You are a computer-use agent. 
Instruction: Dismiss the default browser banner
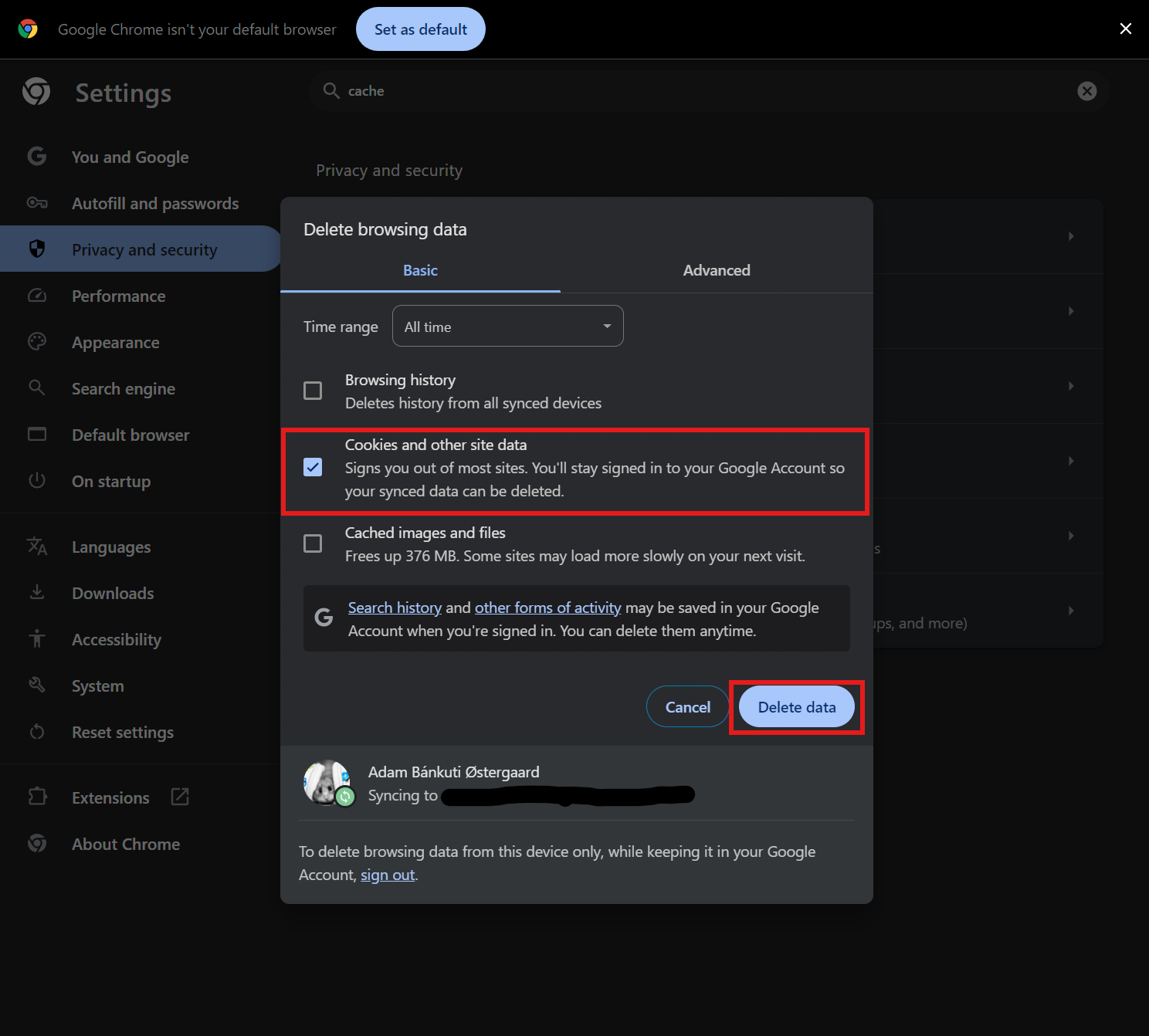[1126, 29]
